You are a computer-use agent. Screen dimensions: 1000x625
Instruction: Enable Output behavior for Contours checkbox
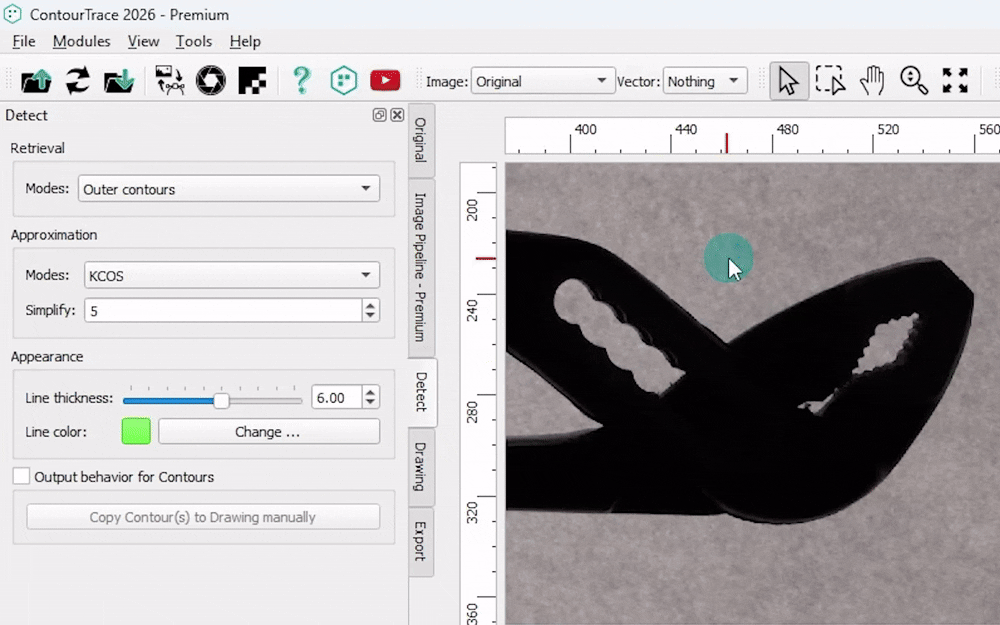(x=21, y=477)
